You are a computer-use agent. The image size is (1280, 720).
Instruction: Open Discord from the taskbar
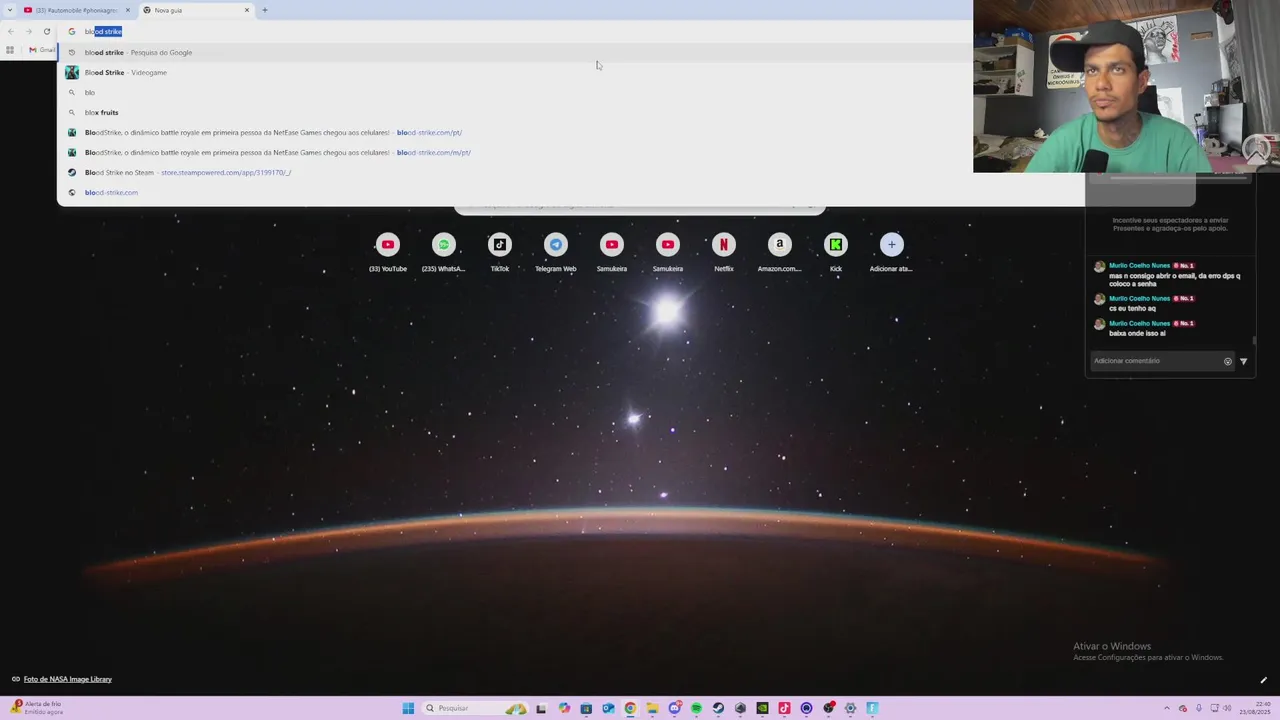pos(675,708)
